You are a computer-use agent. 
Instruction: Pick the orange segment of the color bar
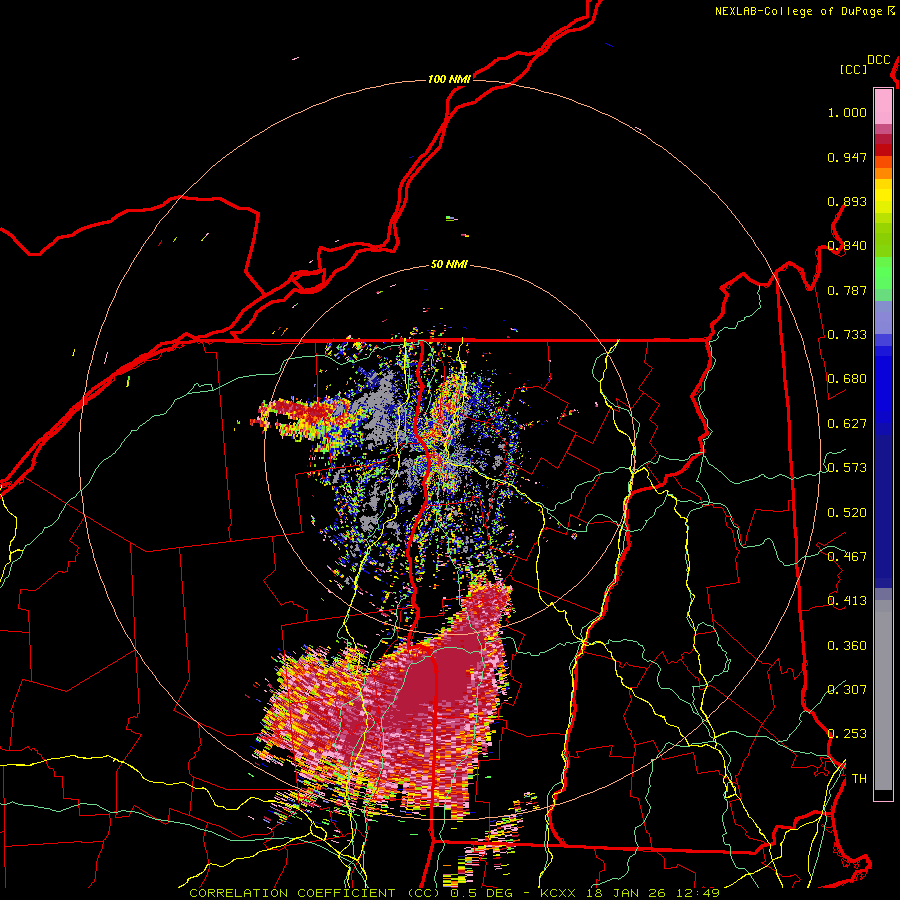click(883, 173)
